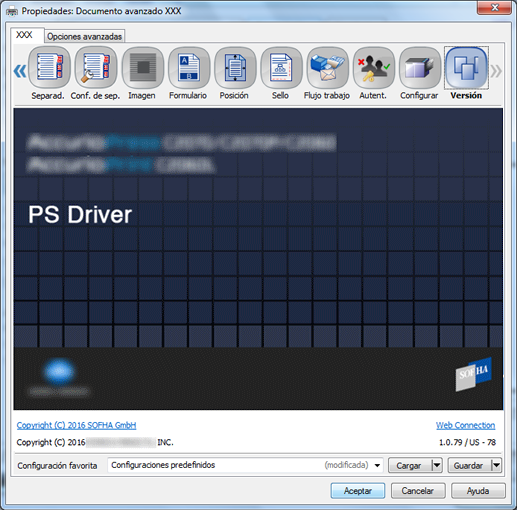
Task: Open the Web Connection link
Action: pyautogui.click(x=465, y=425)
